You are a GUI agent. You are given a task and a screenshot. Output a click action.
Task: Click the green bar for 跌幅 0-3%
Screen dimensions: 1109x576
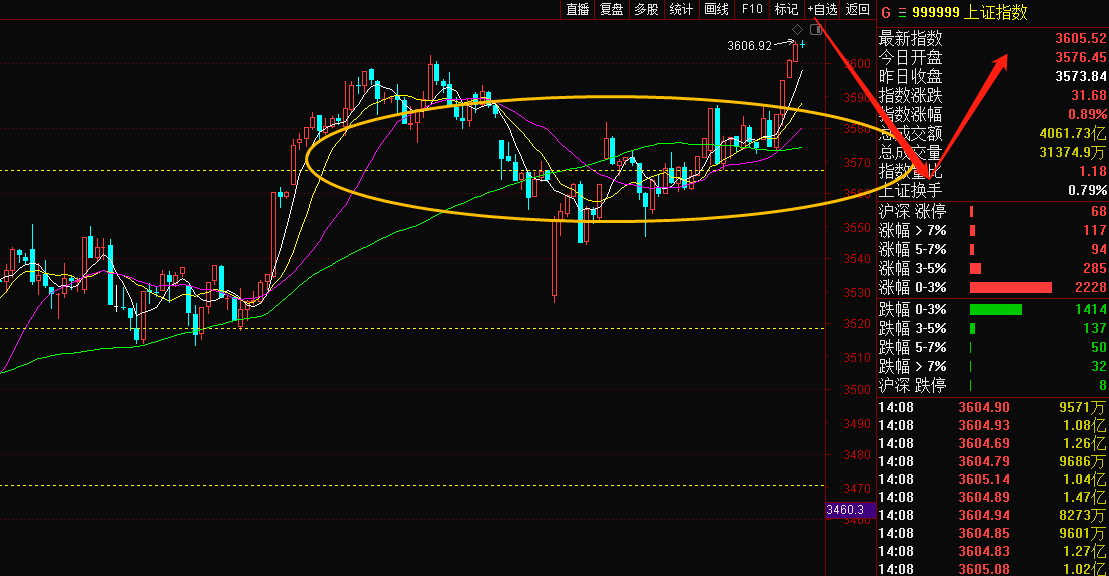coord(996,309)
